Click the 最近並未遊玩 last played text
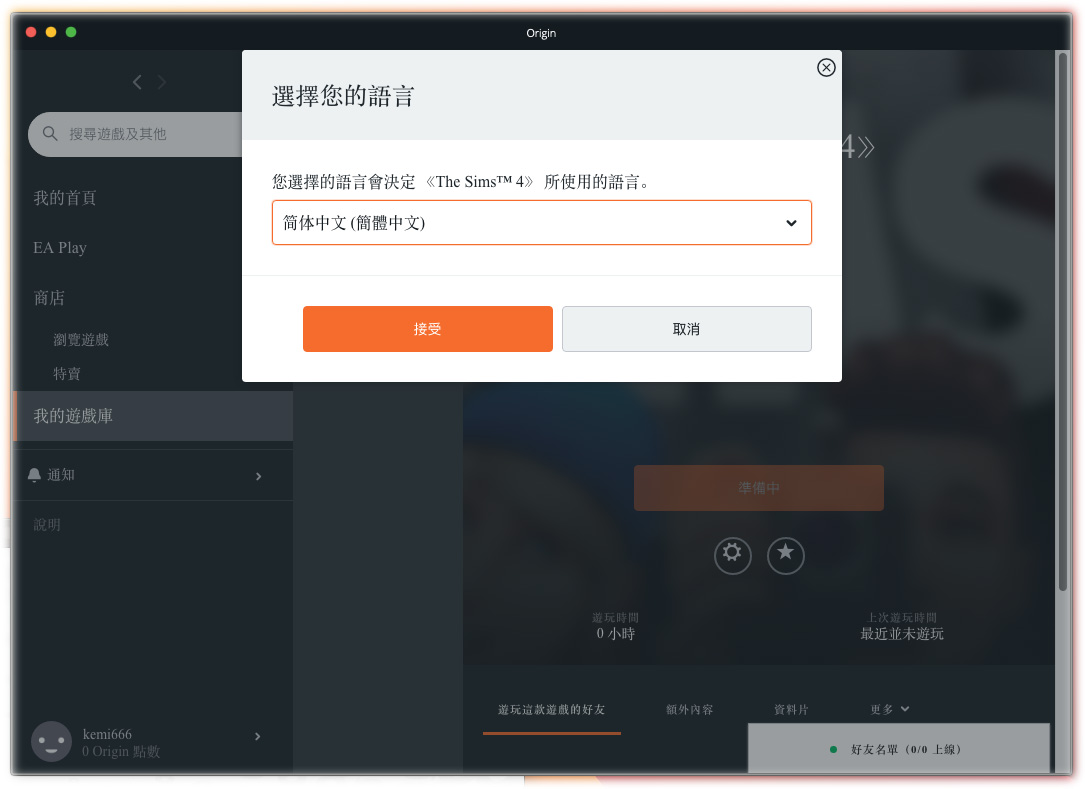The image size is (1085, 789). click(x=902, y=634)
